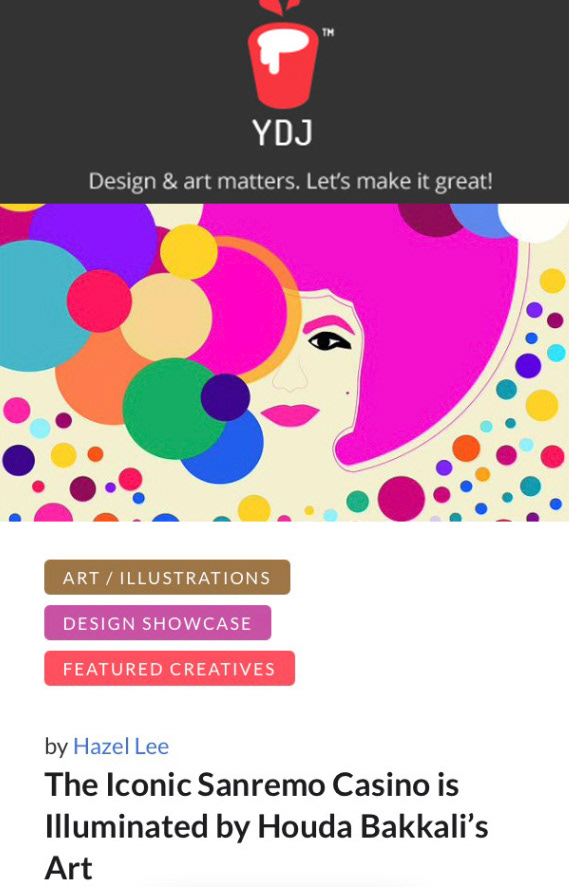Image resolution: width=569 pixels, height=887 pixels.
Task: Open the Art / Illustrations category tag
Action: [x=167, y=577]
